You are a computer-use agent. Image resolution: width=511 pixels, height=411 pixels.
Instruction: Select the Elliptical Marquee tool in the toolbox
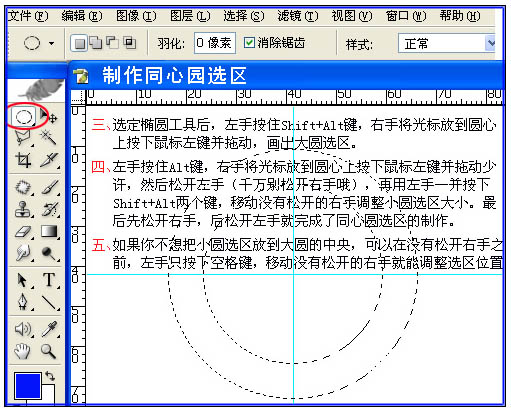(x=24, y=116)
